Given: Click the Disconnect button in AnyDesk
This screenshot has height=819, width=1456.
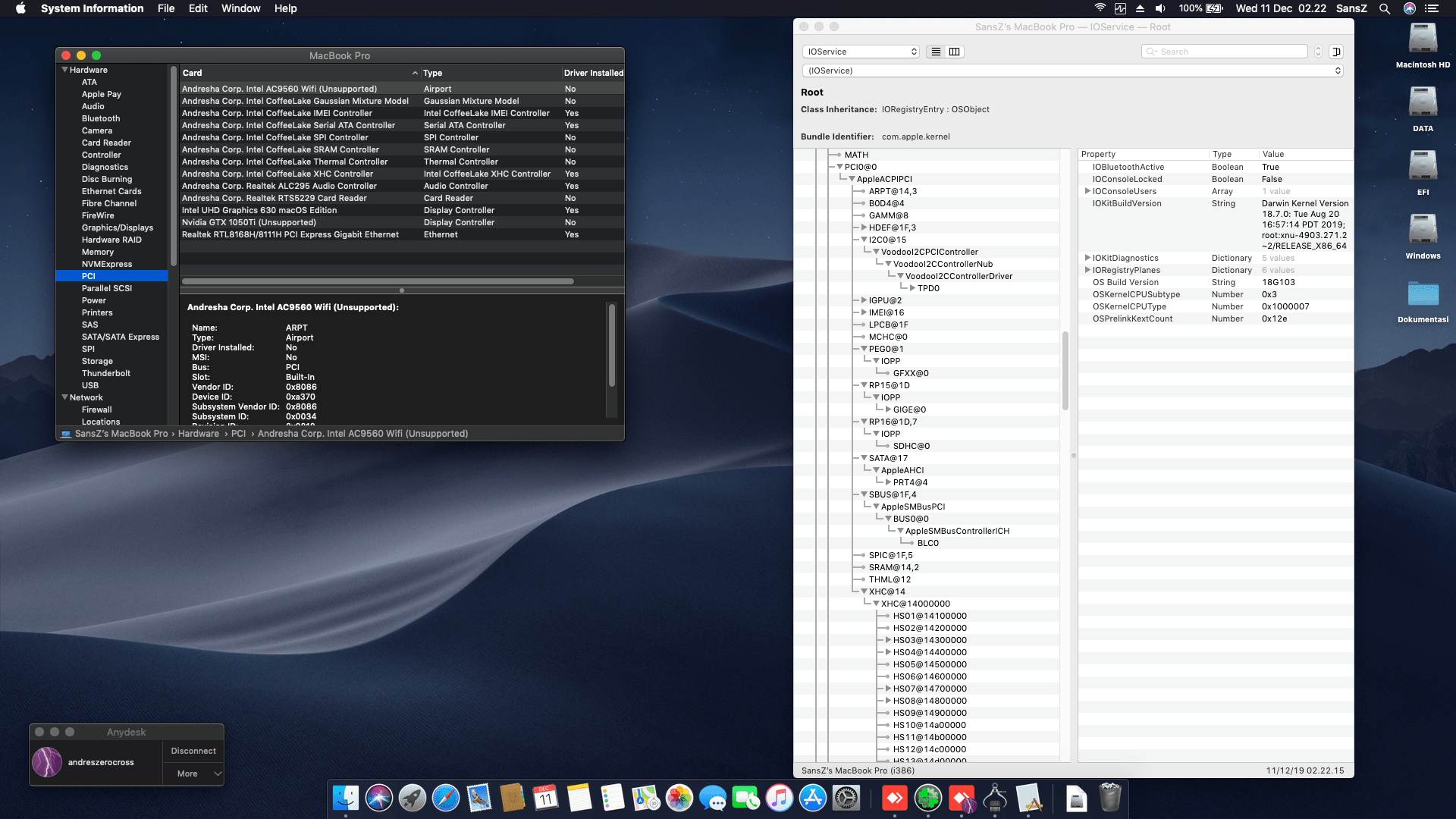Looking at the screenshot, I should pyautogui.click(x=193, y=750).
